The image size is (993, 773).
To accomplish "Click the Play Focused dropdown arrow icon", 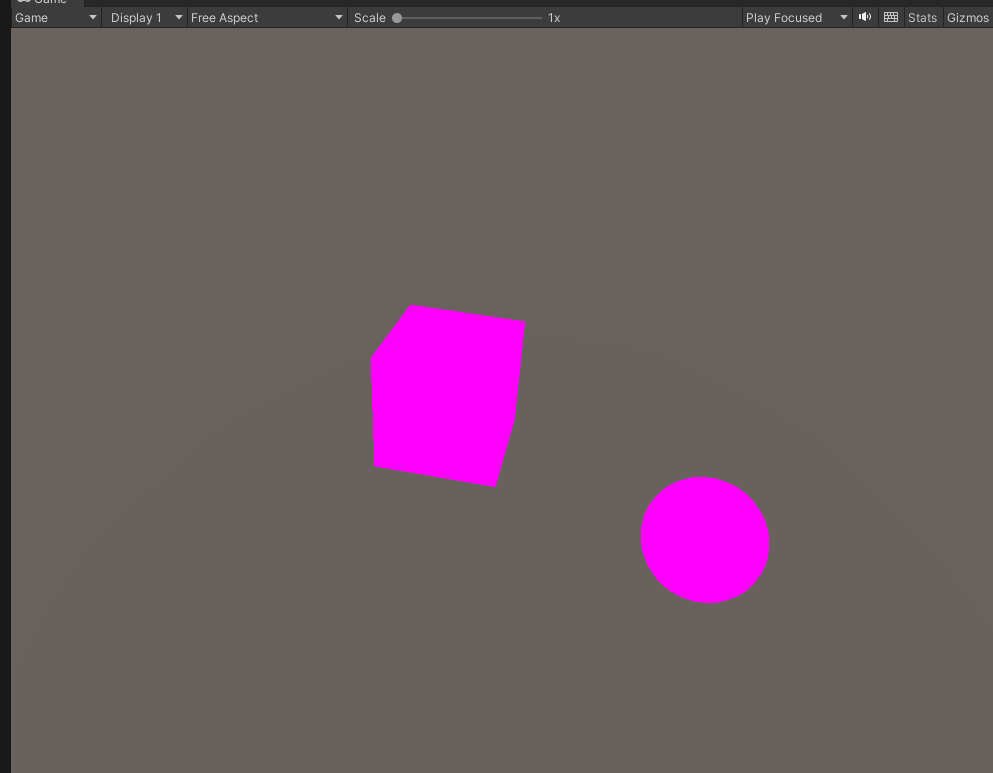I will [843, 17].
